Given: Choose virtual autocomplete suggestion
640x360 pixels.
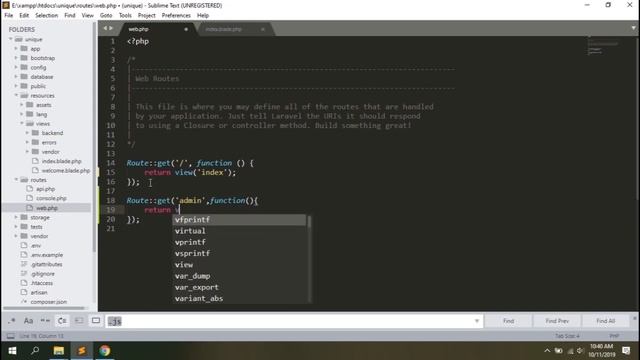Looking at the screenshot, I should click(x=239, y=231).
